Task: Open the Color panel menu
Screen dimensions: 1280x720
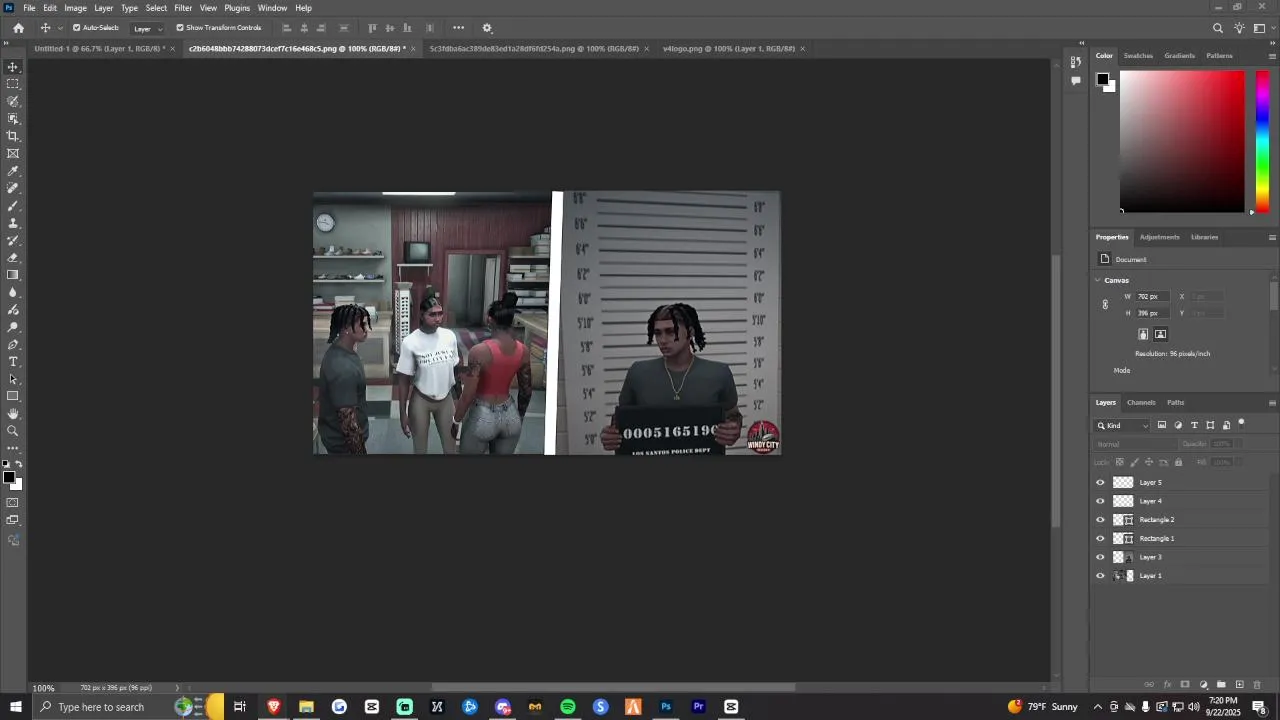Action: coord(1272,56)
